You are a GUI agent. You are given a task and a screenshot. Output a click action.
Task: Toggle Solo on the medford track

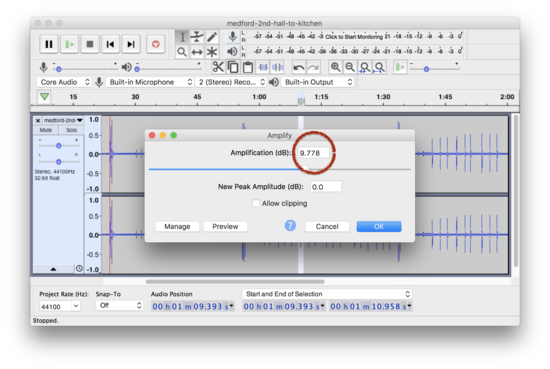tap(72, 130)
